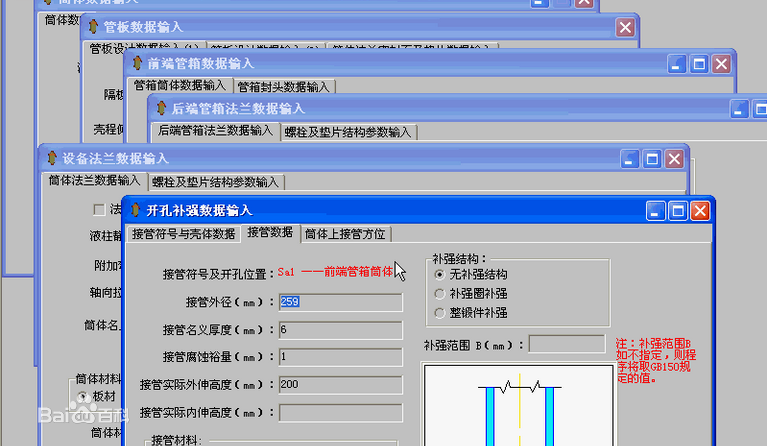Click the 接管实际外伸高度 input field

340,385
